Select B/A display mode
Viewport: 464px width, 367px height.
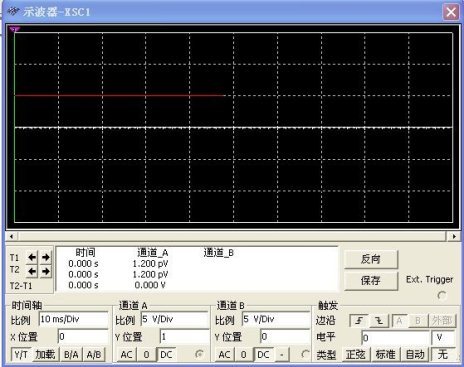tap(71, 354)
